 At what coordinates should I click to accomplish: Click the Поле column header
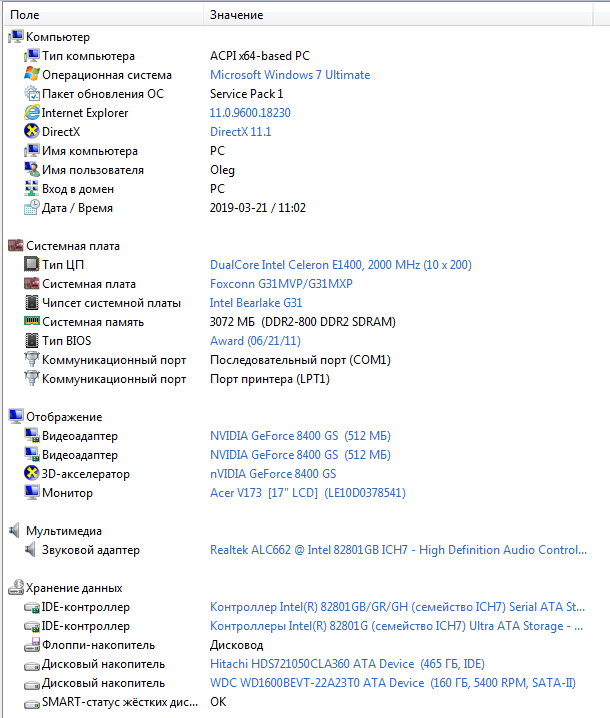103,15
